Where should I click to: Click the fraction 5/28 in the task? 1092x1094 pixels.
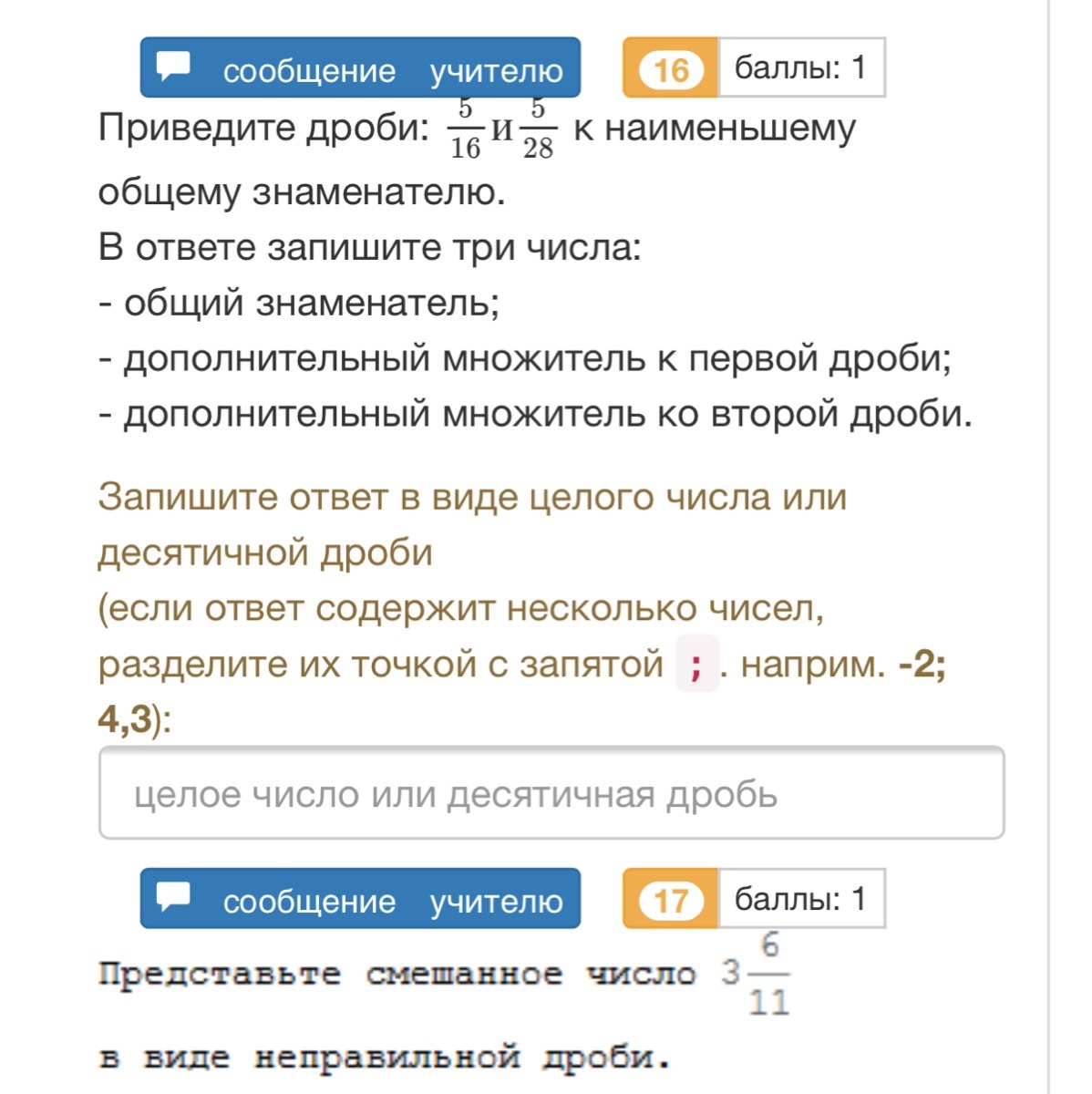pos(538,129)
